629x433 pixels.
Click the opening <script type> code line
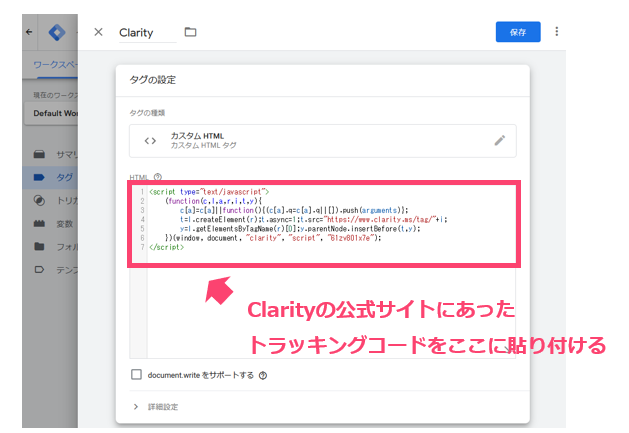209,192
